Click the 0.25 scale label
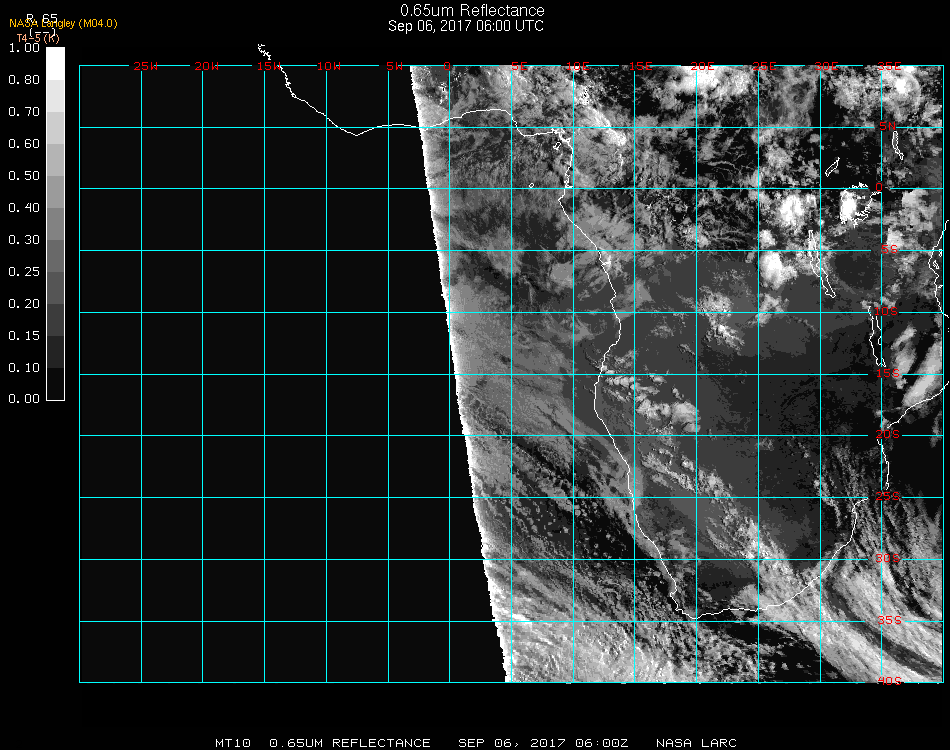This screenshot has height=750, width=950. pos(24,272)
